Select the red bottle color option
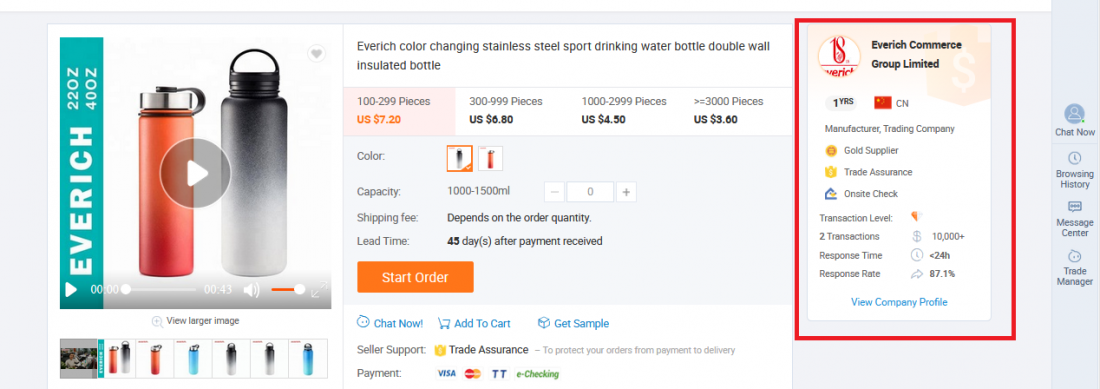This screenshot has height=389, width=1100. 490,158
